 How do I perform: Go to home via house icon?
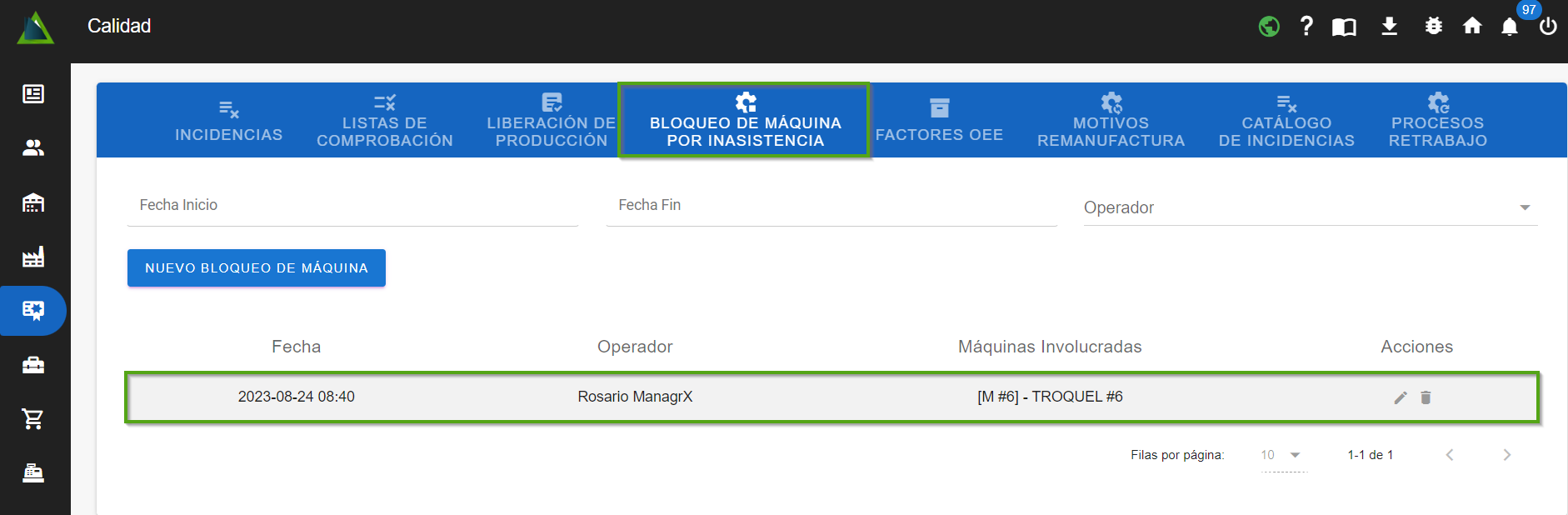1472,27
